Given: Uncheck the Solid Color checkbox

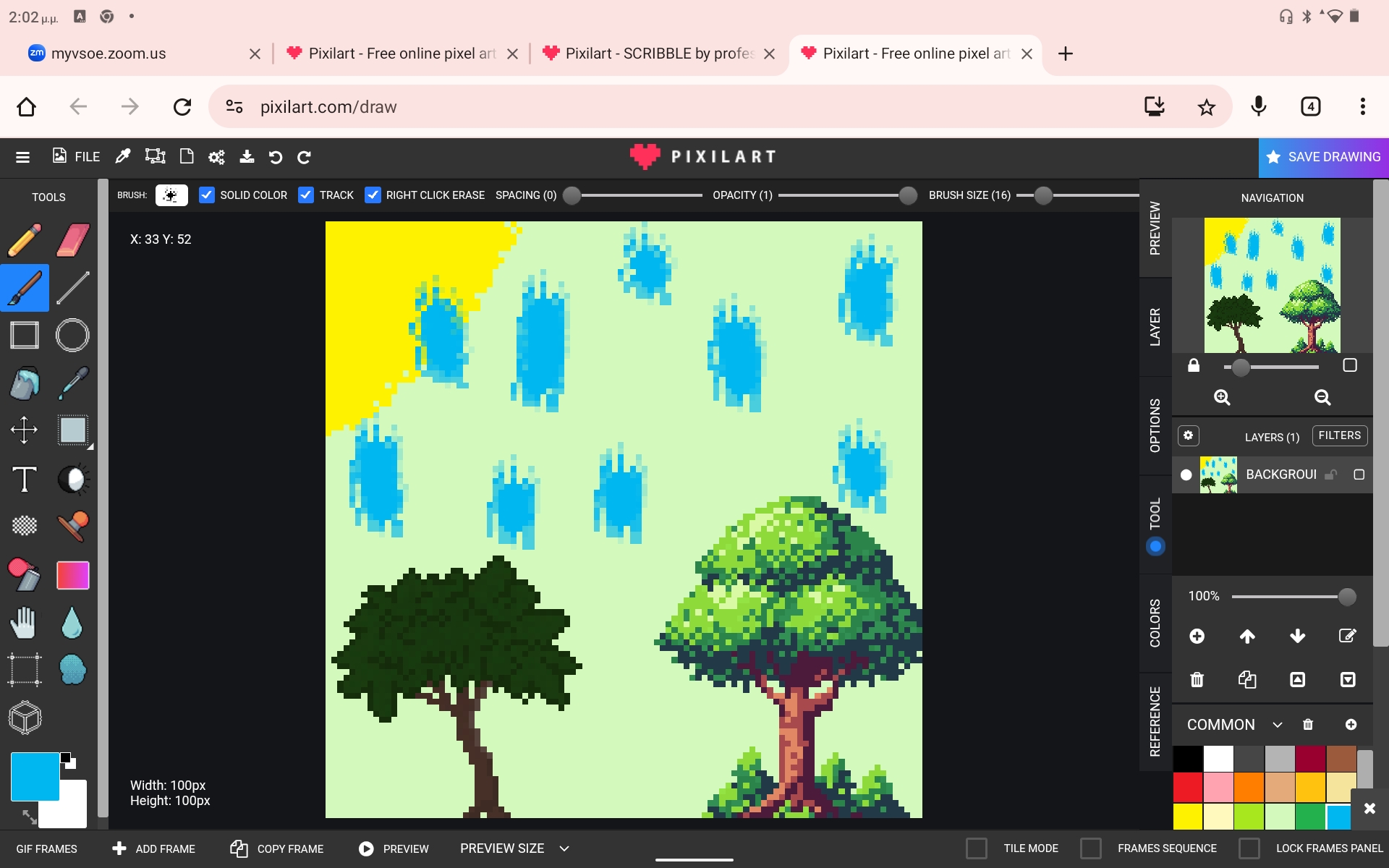Looking at the screenshot, I should point(207,195).
